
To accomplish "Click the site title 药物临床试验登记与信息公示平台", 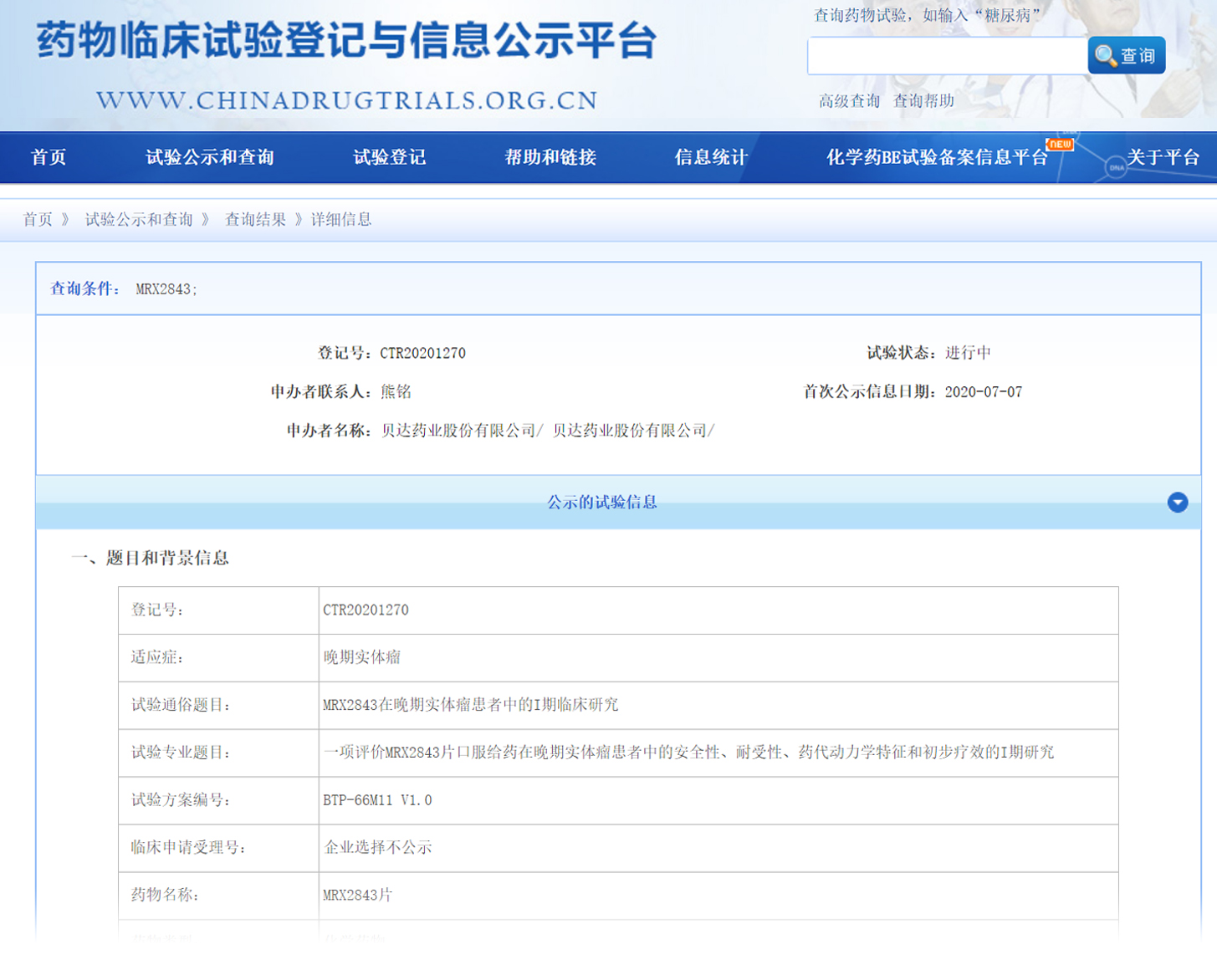I will click(x=346, y=40).
